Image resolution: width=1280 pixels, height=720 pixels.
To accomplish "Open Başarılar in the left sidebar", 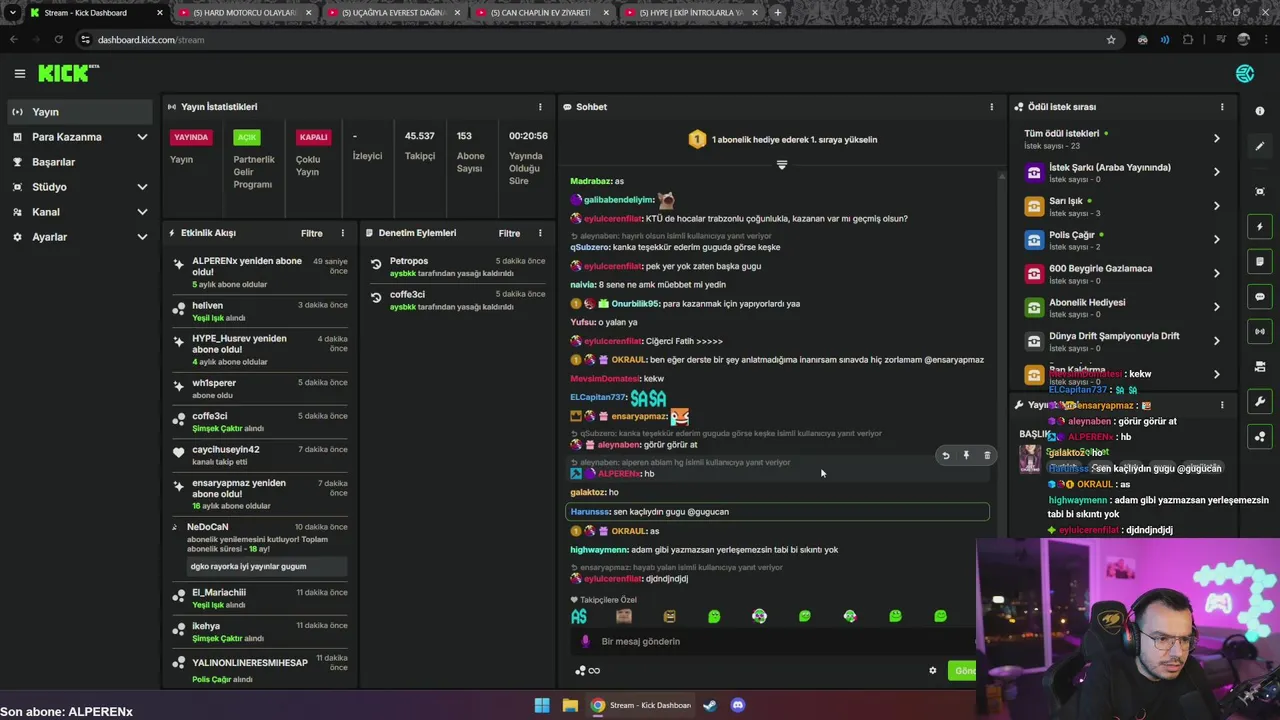I will pyautogui.click(x=80, y=162).
